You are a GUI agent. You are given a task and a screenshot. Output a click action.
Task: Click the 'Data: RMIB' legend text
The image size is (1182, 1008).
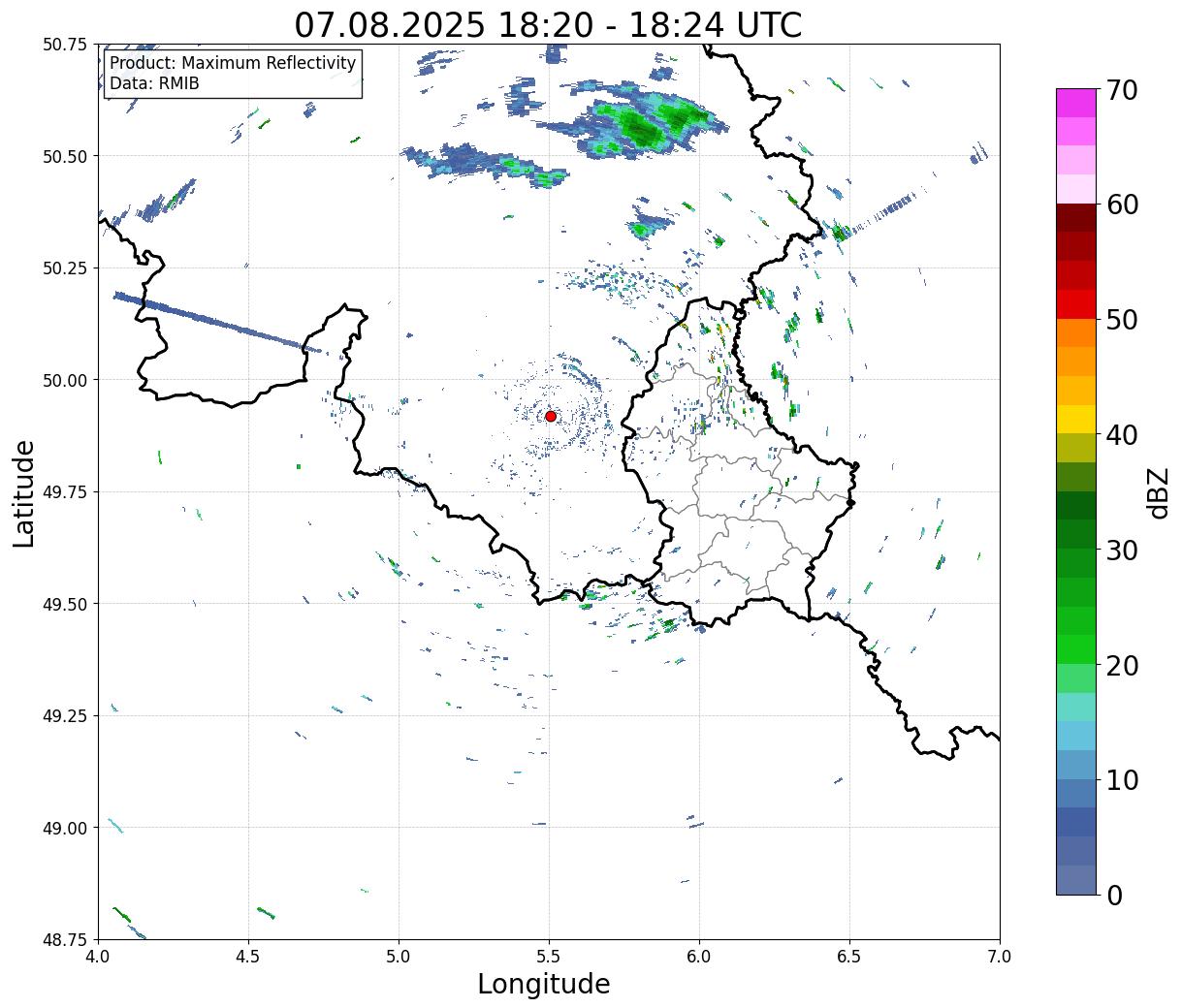point(154,83)
